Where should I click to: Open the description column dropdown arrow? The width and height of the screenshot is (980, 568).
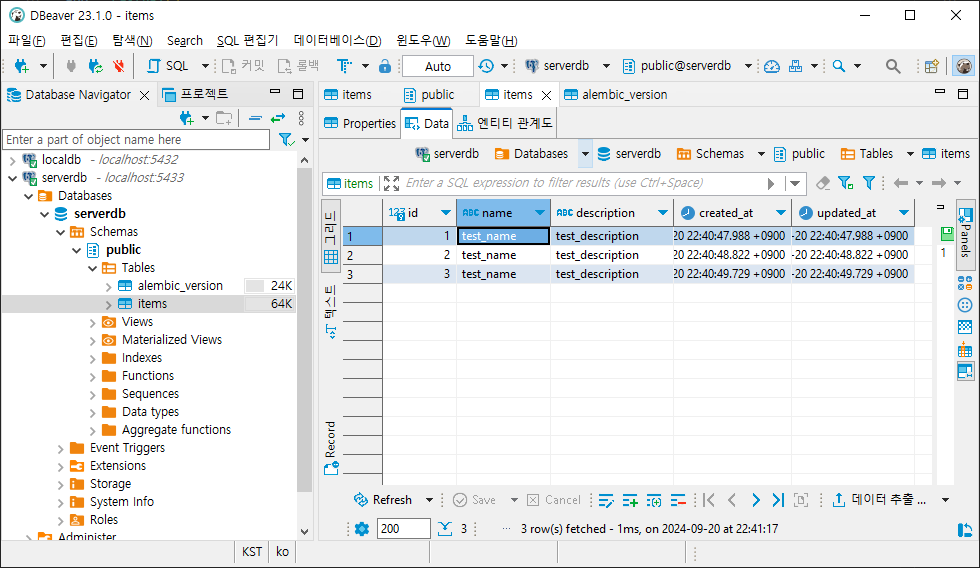click(662, 213)
